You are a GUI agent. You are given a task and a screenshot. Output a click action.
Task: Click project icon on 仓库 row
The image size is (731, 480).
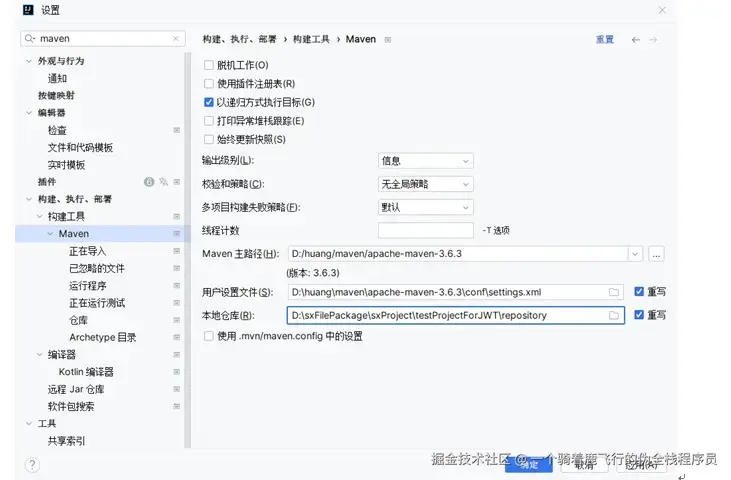click(x=177, y=320)
